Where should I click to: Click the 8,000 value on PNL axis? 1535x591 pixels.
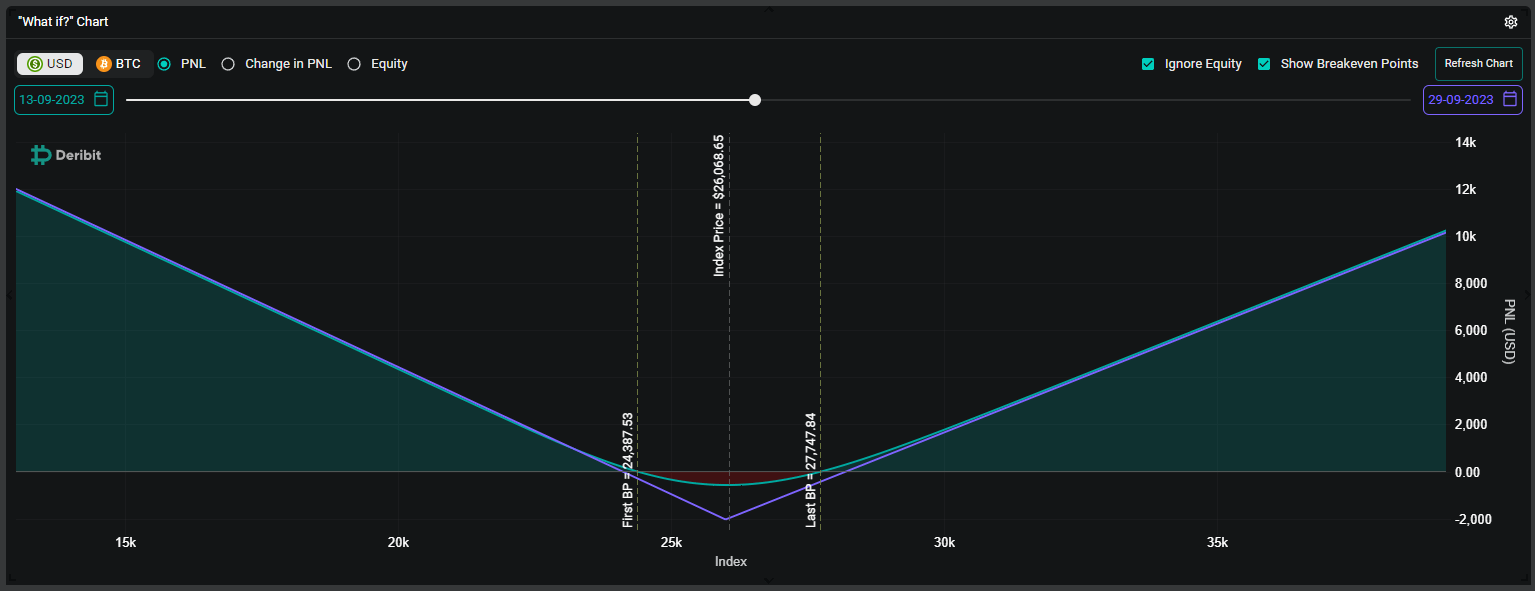pos(1472,284)
